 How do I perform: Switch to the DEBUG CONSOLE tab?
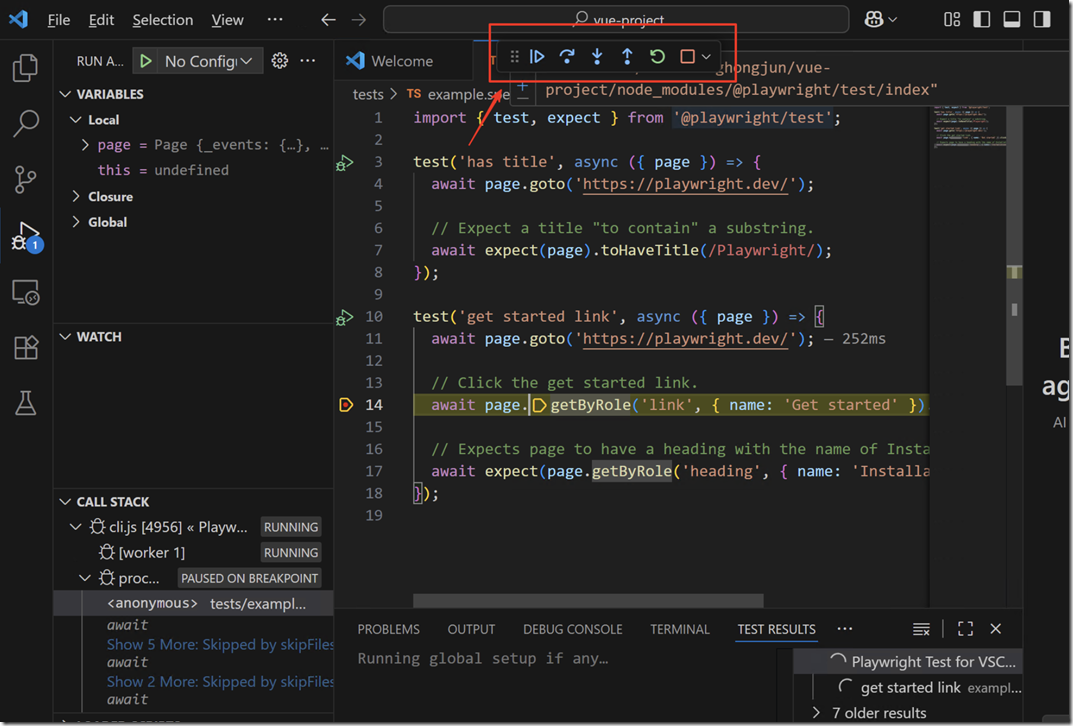click(x=572, y=629)
